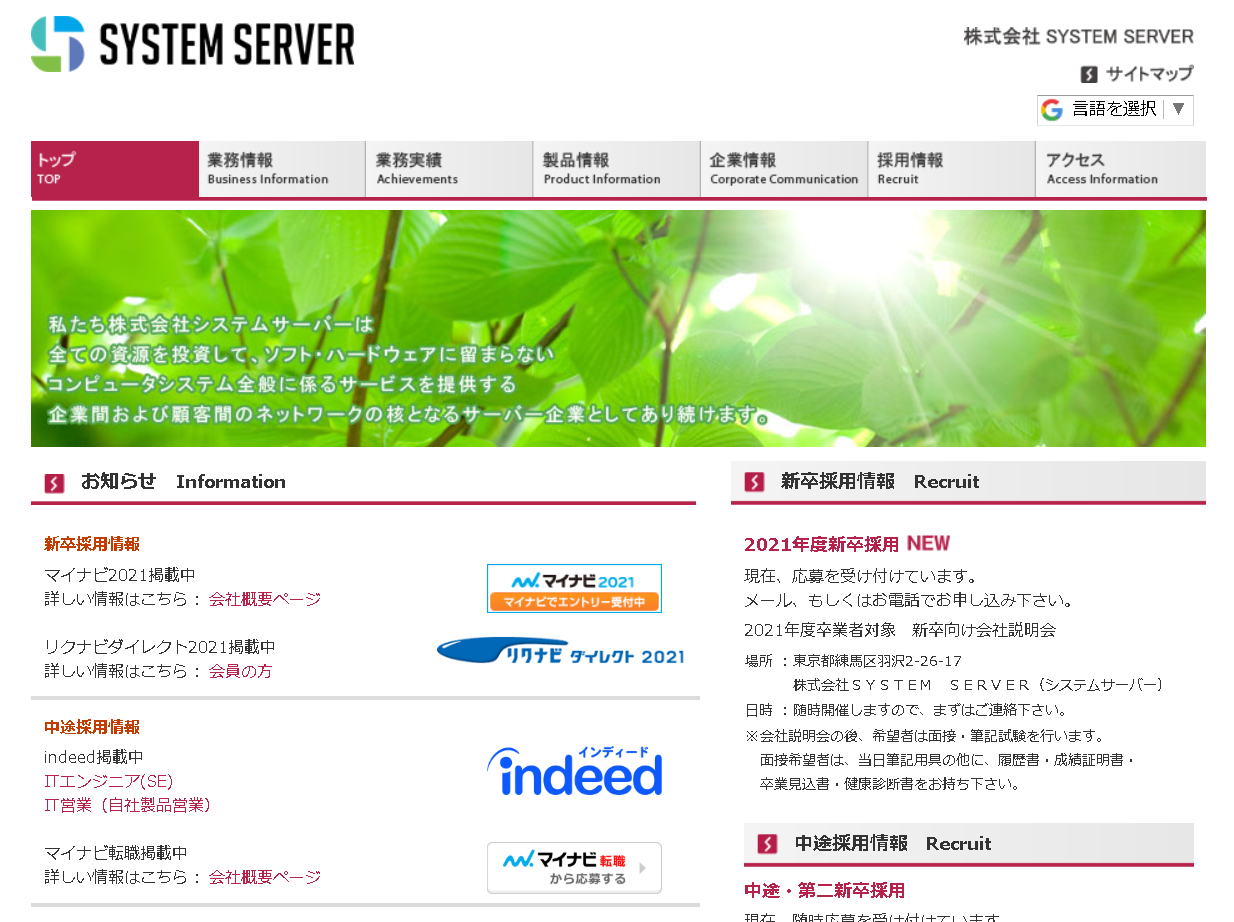Click the Indeed logo banner

coord(574,772)
